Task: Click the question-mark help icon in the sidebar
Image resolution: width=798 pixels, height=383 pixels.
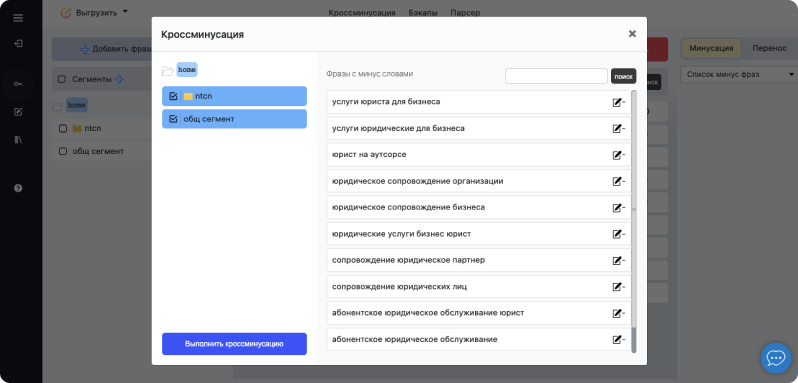Action: 18,188
